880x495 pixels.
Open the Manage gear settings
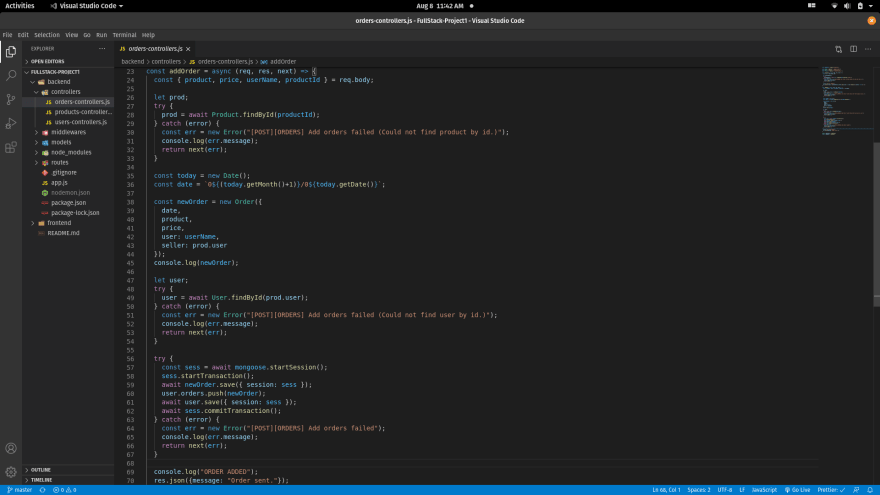11,472
